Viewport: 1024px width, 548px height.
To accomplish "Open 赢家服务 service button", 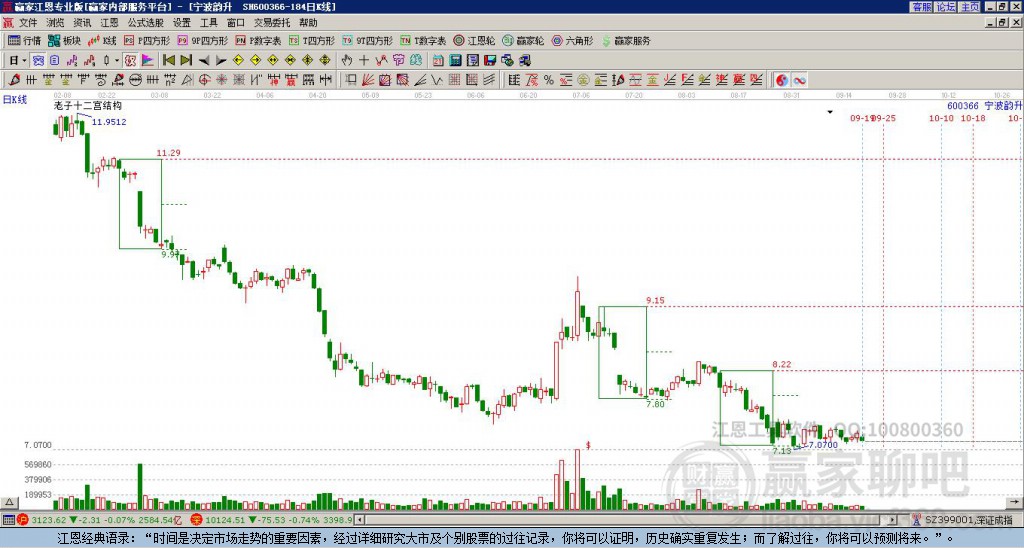I will pyautogui.click(x=626, y=40).
